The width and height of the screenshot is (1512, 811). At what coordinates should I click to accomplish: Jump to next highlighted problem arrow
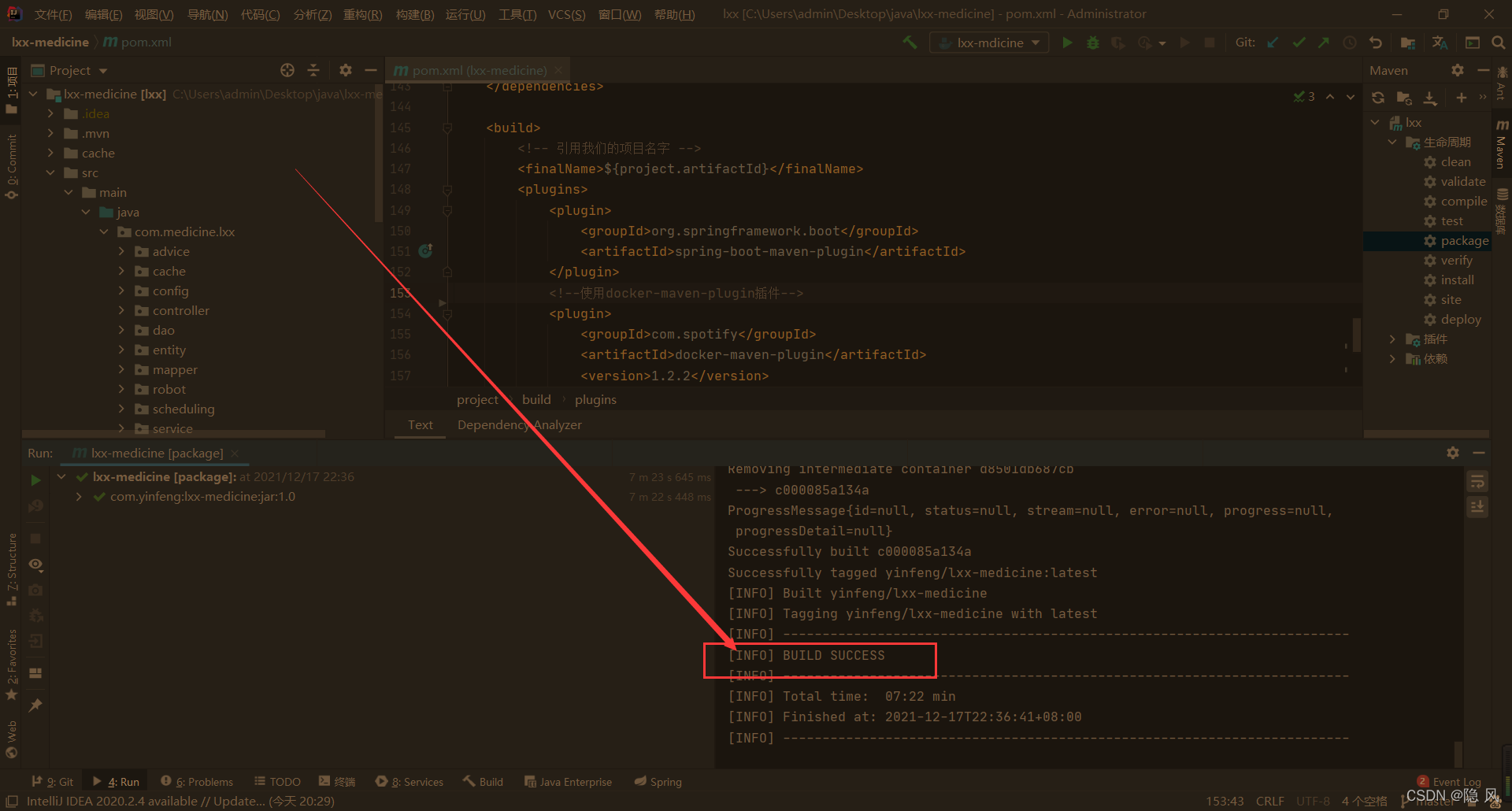(x=1351, y=97)
